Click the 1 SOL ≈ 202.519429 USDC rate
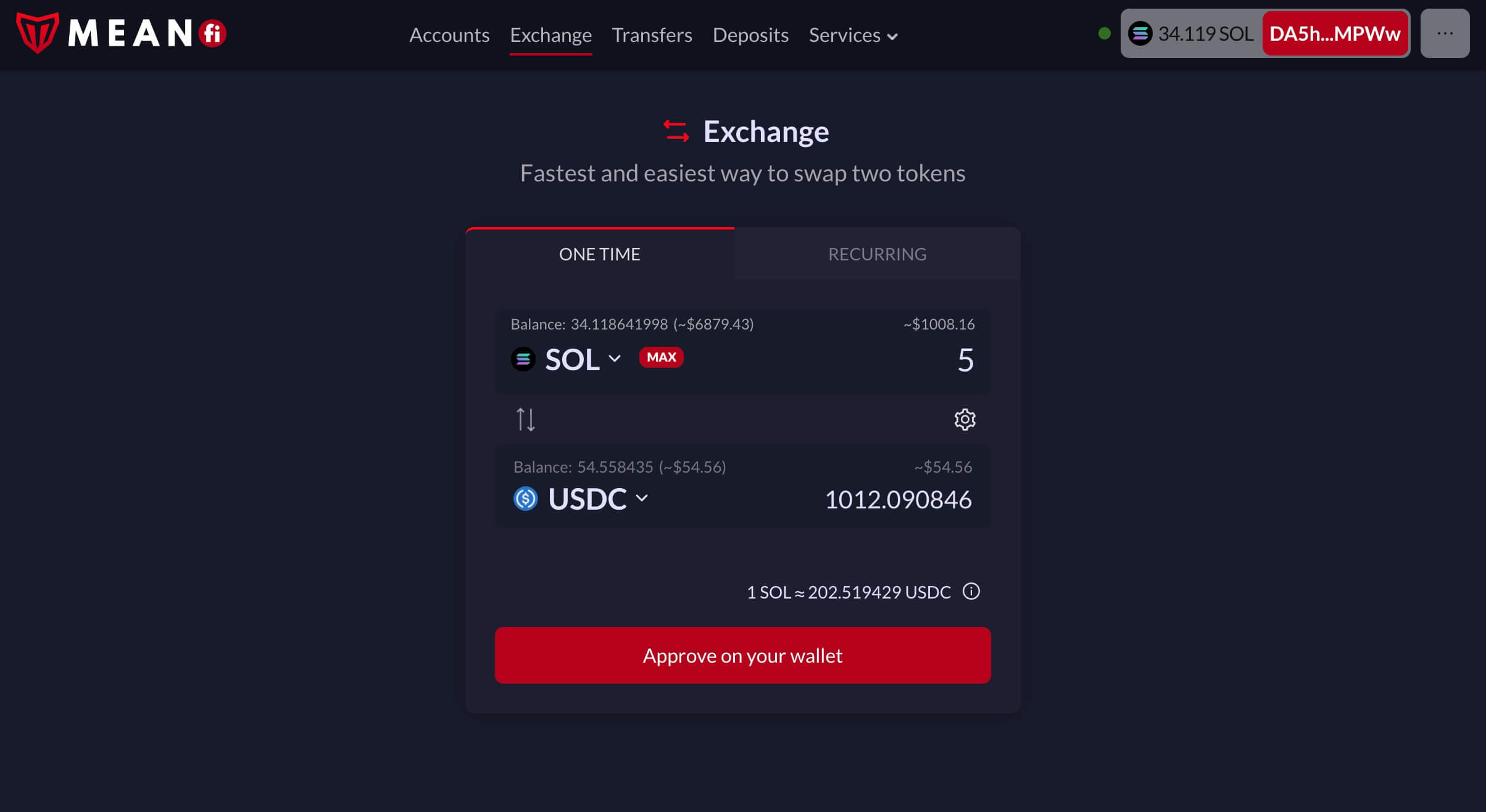The image size is (1486, 812). [849, 592]
